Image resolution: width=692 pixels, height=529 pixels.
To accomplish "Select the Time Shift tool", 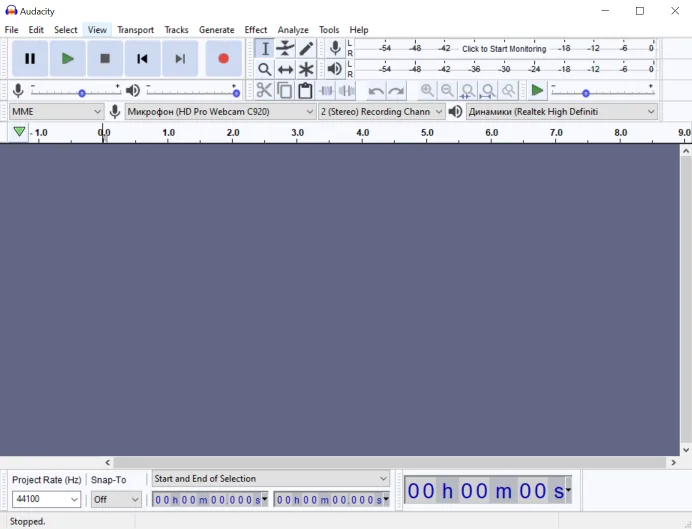I will [x=286, y=69].
